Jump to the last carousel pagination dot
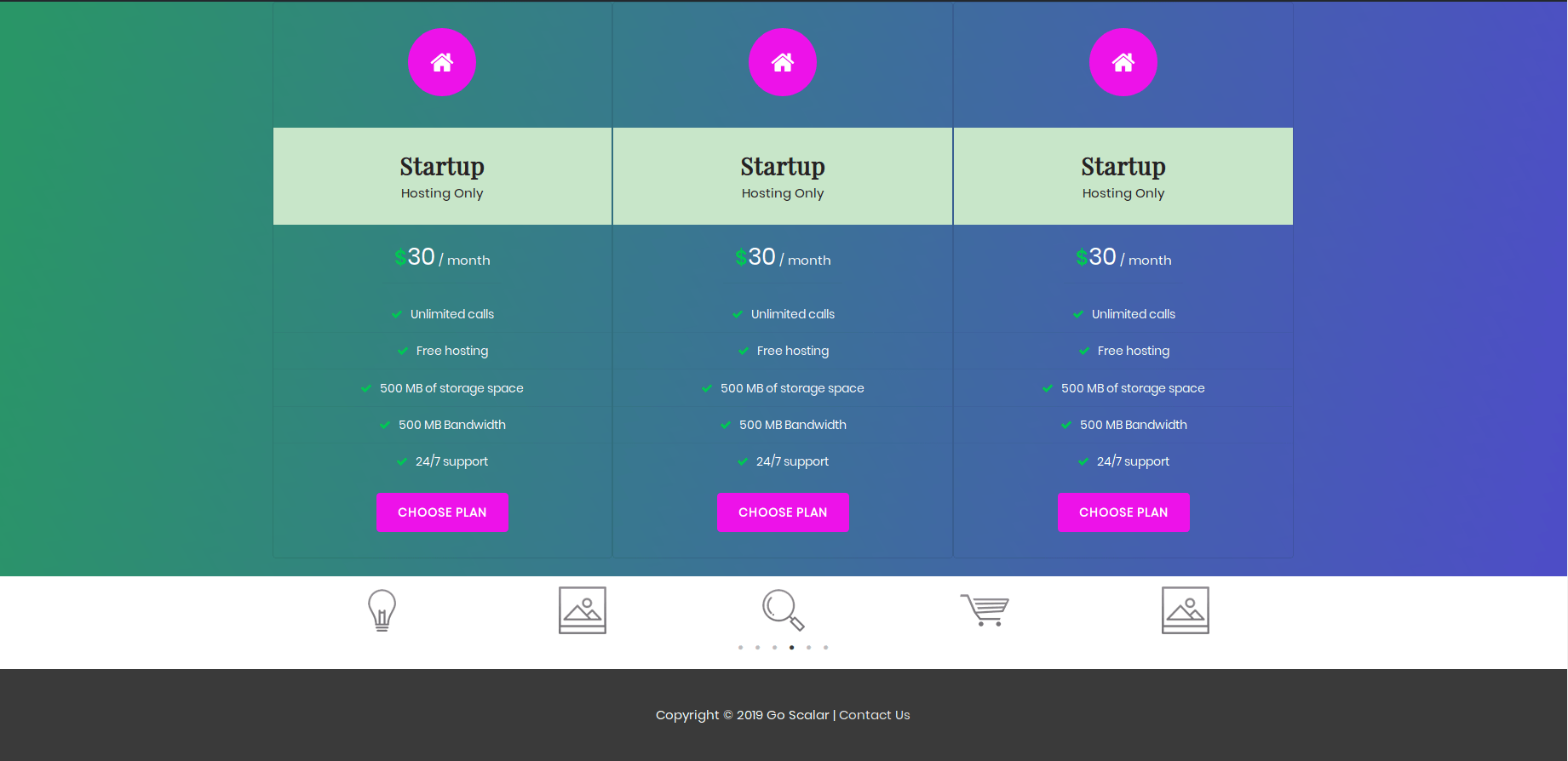The width and height of the screenshot is (1568, 761). pyautogui.click(x=826, y=648)
